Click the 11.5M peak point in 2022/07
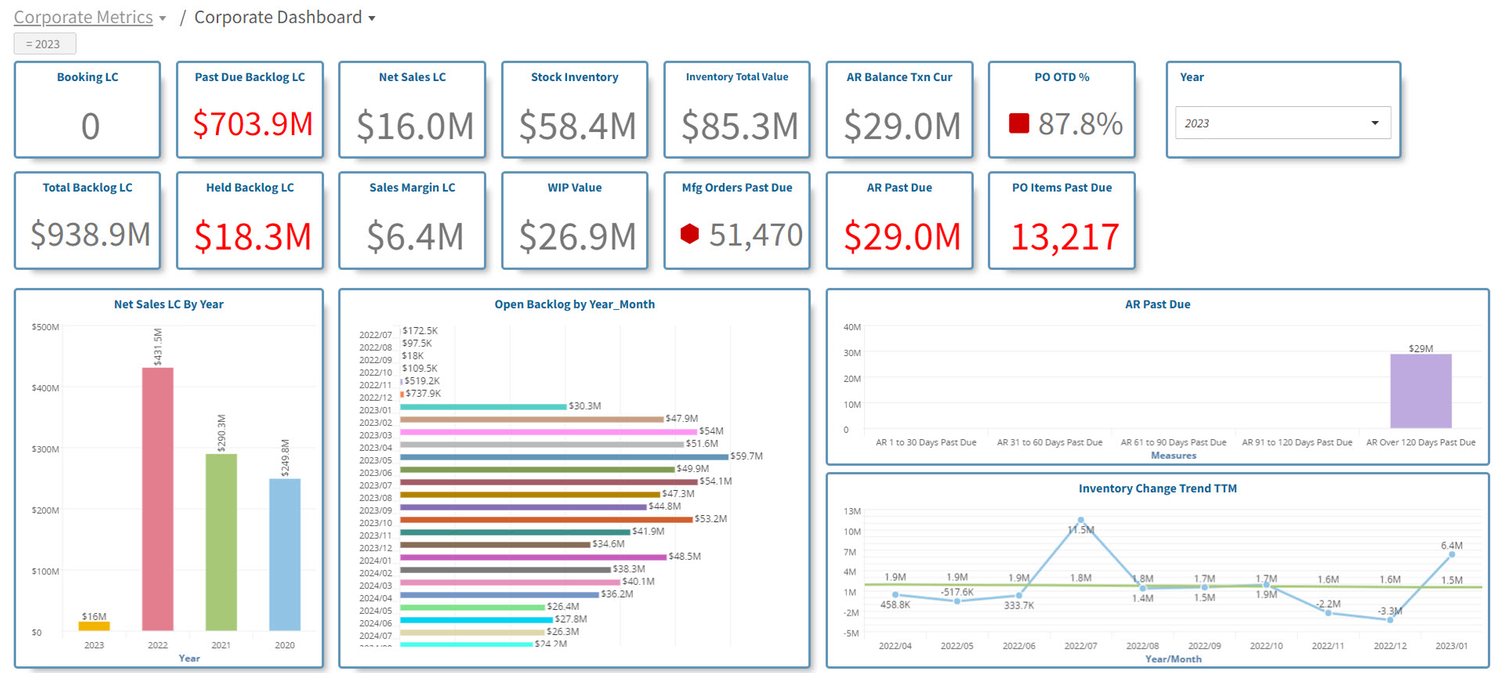1500x673 pixels. (1080, 520)
